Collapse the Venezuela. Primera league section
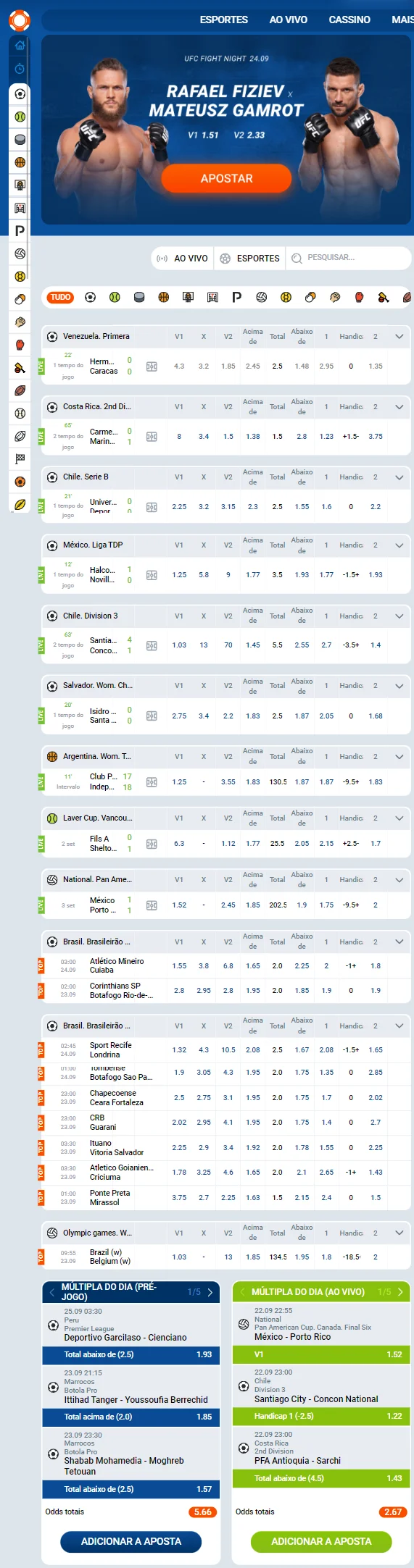414x1568 pixels. pyautogui.click(x=399, y=337)
